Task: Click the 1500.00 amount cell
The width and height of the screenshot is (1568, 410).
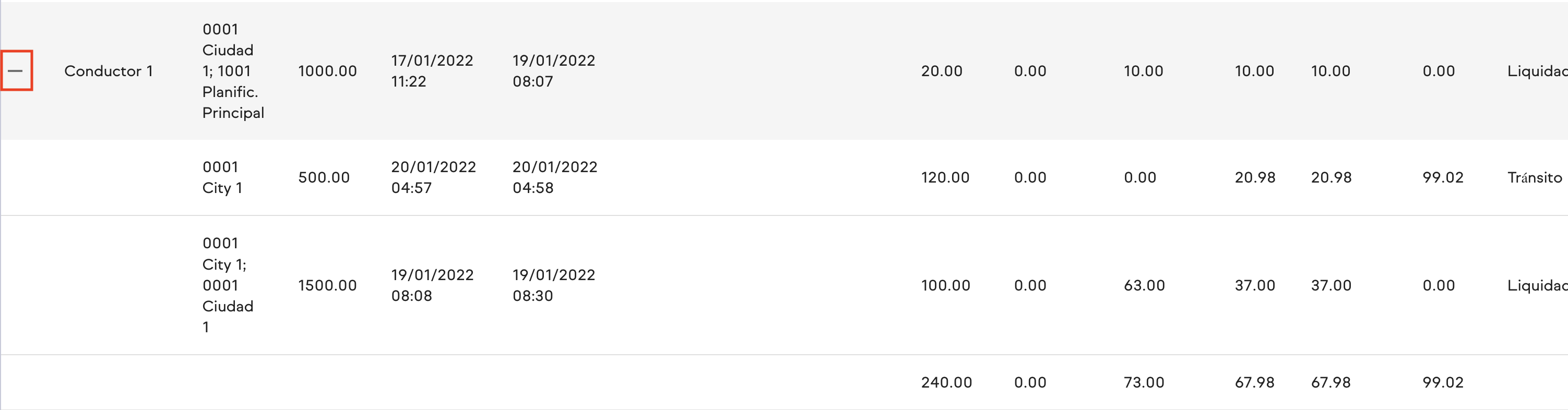Action: tap(327, 285)
